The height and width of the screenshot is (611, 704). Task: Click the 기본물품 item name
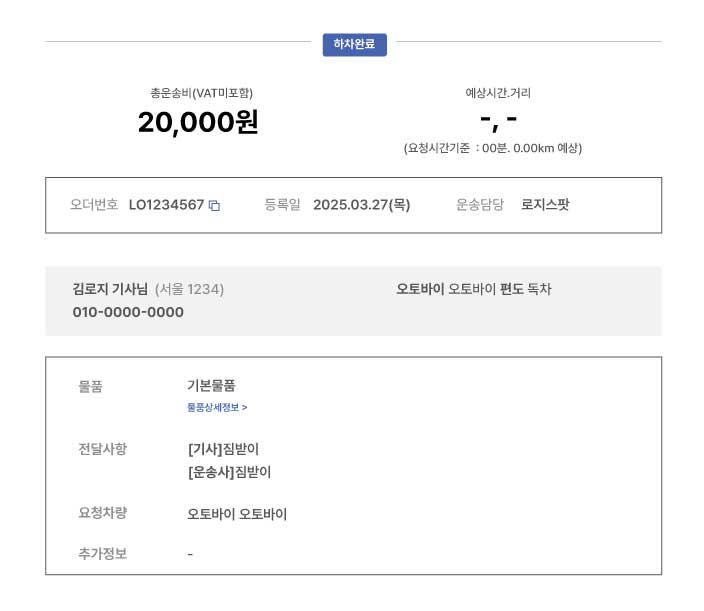(211, 385)
